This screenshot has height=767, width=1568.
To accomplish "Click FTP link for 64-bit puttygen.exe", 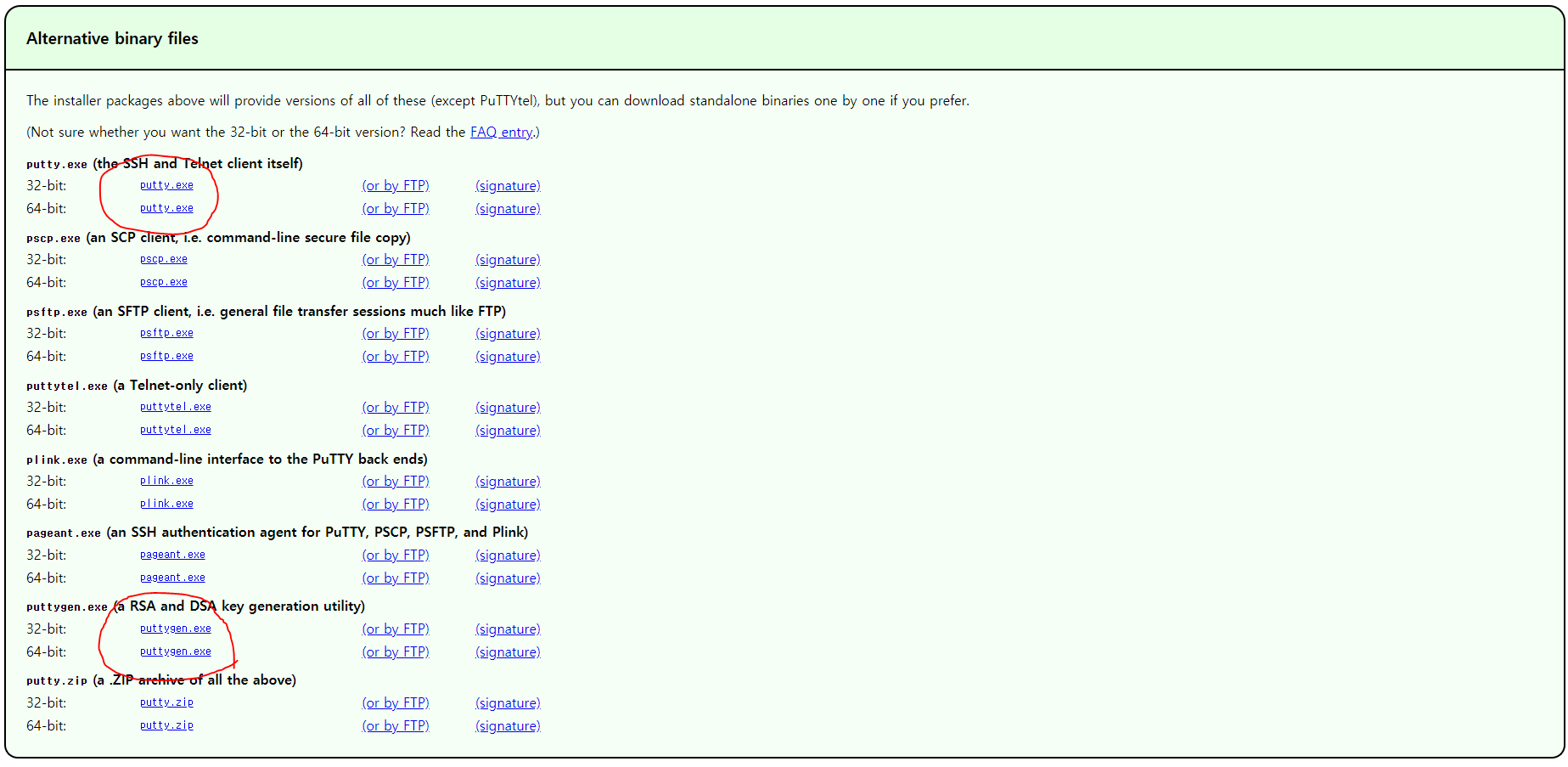I will click(x=396, y=652).
